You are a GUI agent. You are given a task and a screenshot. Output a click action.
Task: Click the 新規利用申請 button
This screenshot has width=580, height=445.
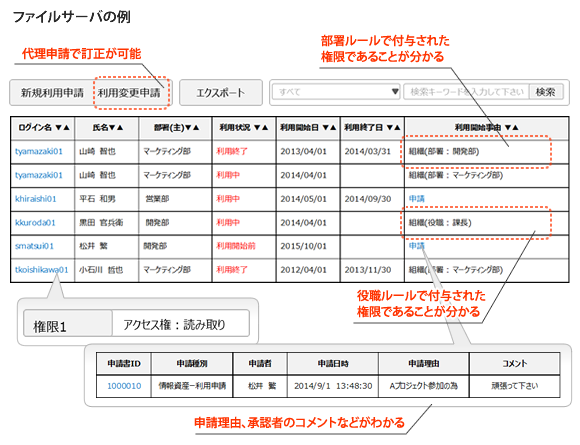point(52,92)
